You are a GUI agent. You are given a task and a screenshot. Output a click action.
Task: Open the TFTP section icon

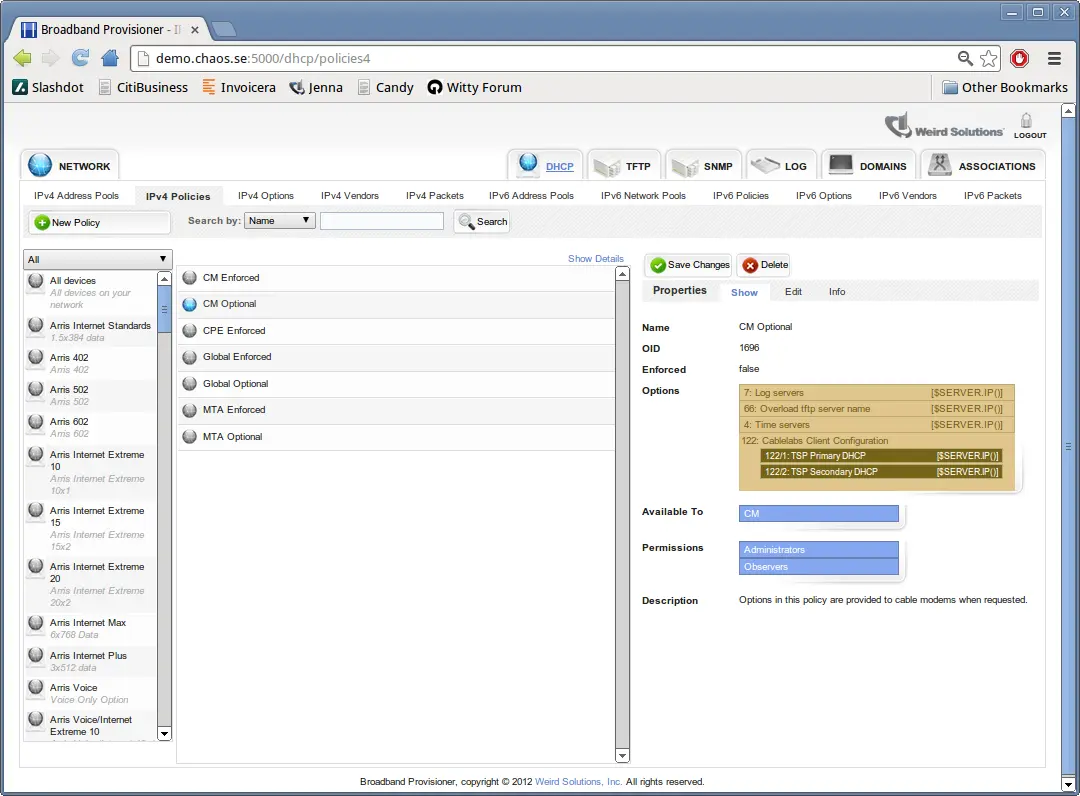click(x=605, y=166)
